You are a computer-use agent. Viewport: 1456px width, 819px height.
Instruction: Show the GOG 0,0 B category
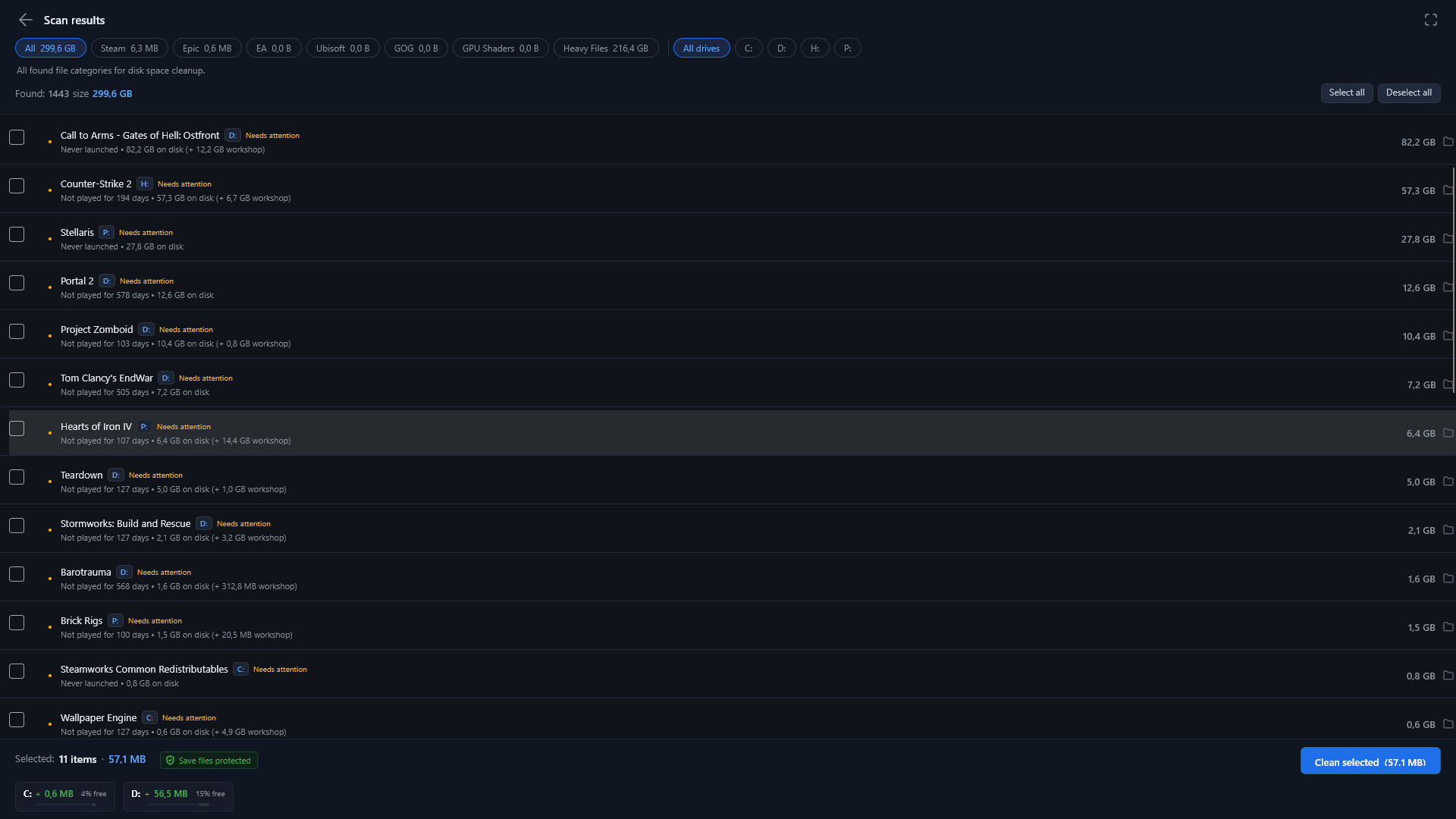416,48
